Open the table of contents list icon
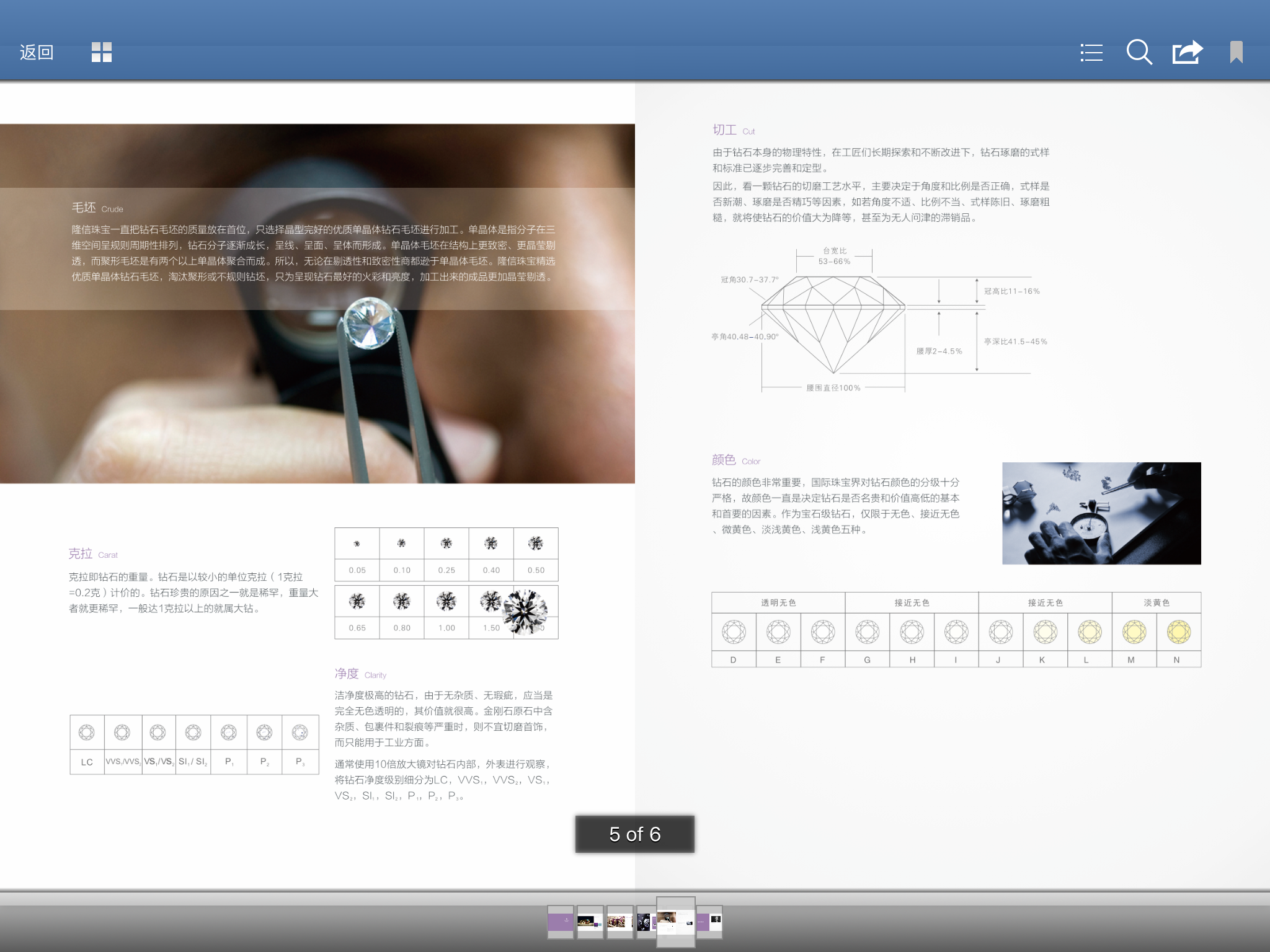This screenshot has width=1270, height=952. click(x=1091, y=52)
